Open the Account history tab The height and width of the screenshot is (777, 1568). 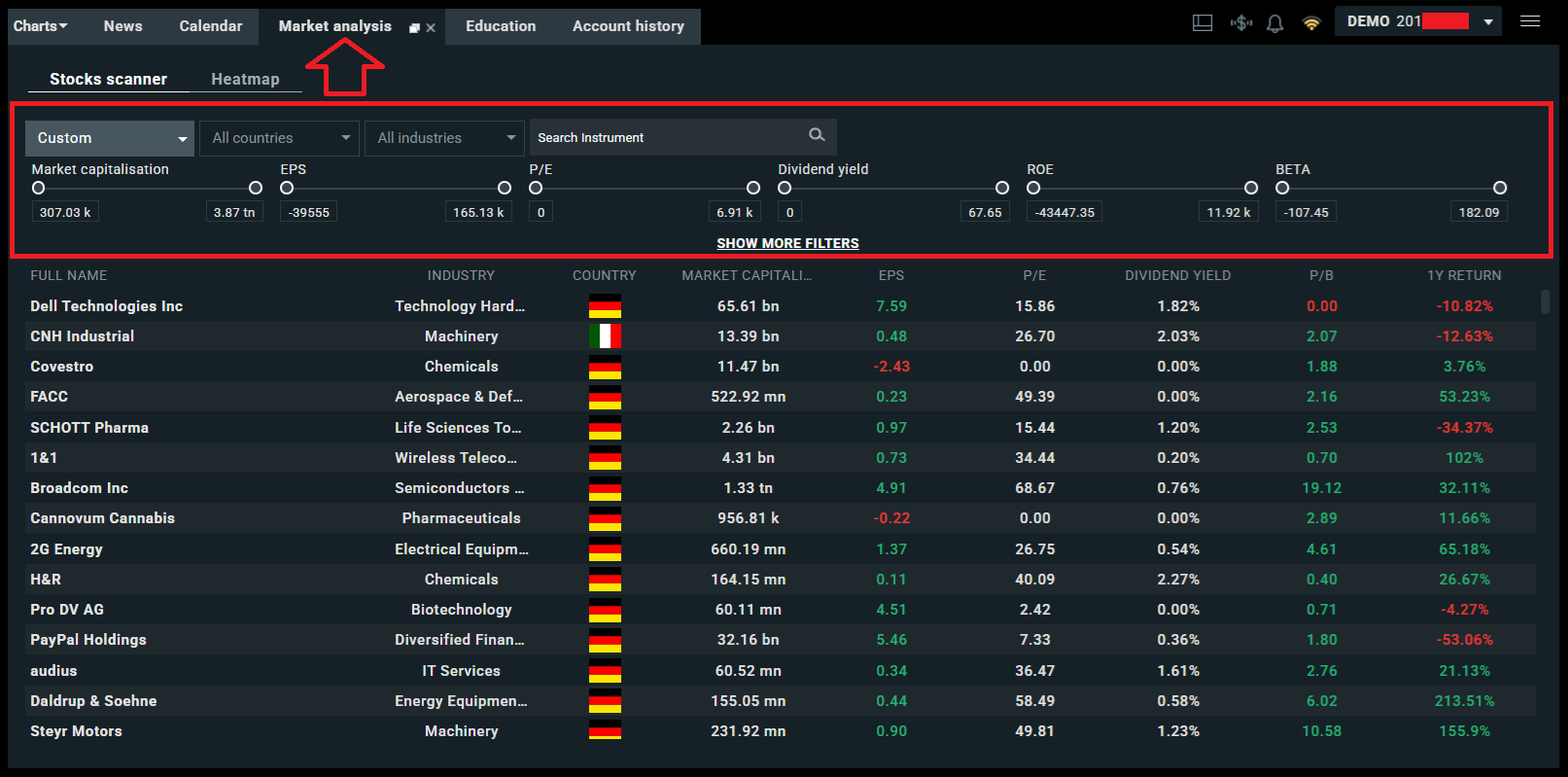click(x=628, y=26)
